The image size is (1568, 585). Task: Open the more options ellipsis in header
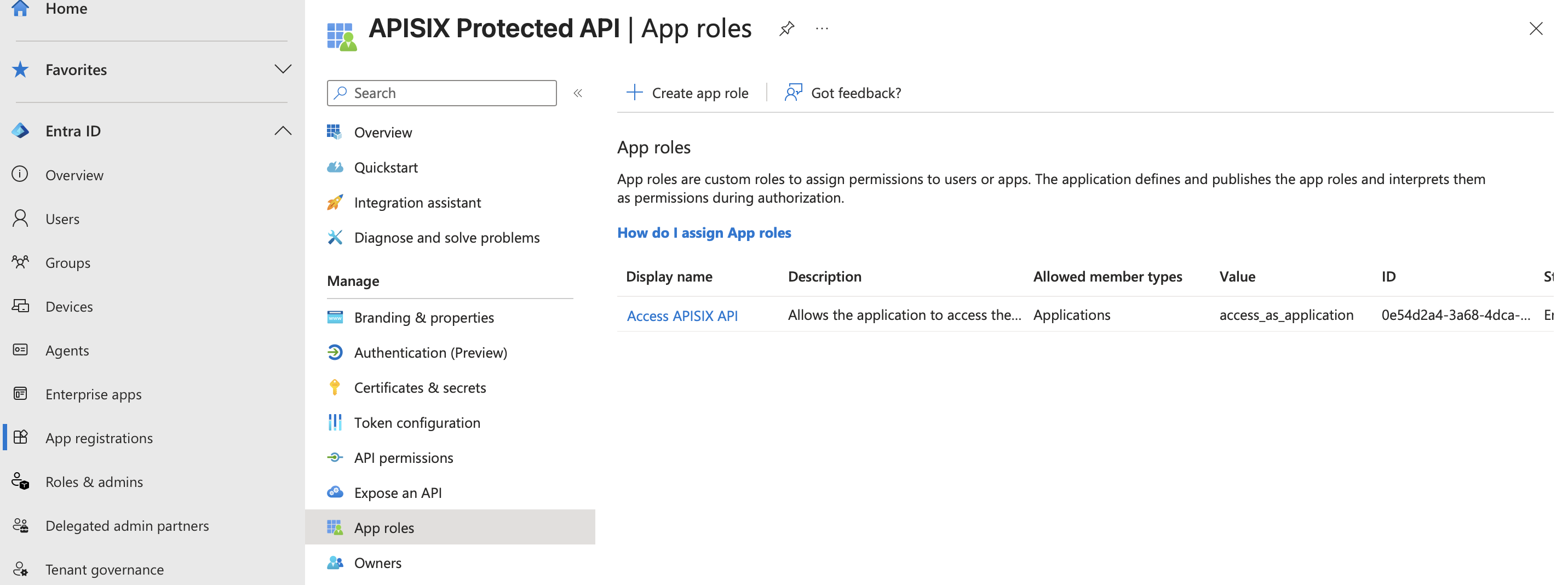click(822, 28)
